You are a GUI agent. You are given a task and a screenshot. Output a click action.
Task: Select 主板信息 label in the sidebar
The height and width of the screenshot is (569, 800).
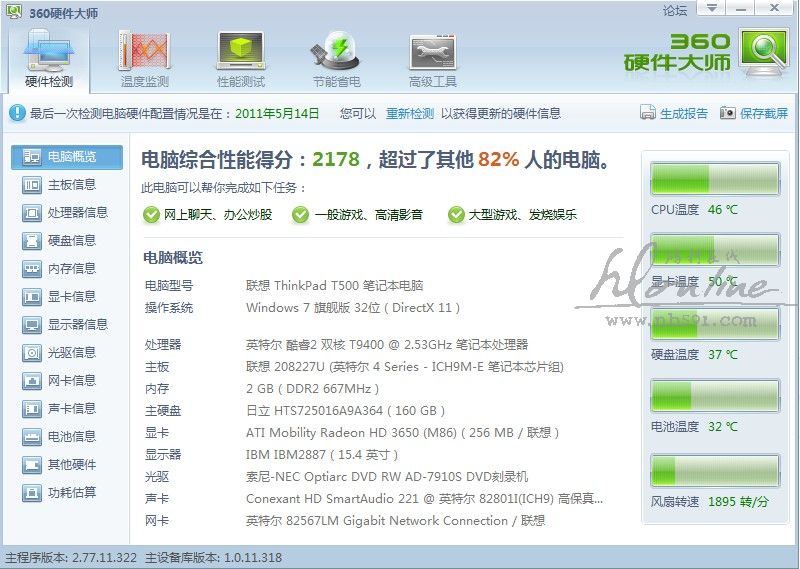72,185
